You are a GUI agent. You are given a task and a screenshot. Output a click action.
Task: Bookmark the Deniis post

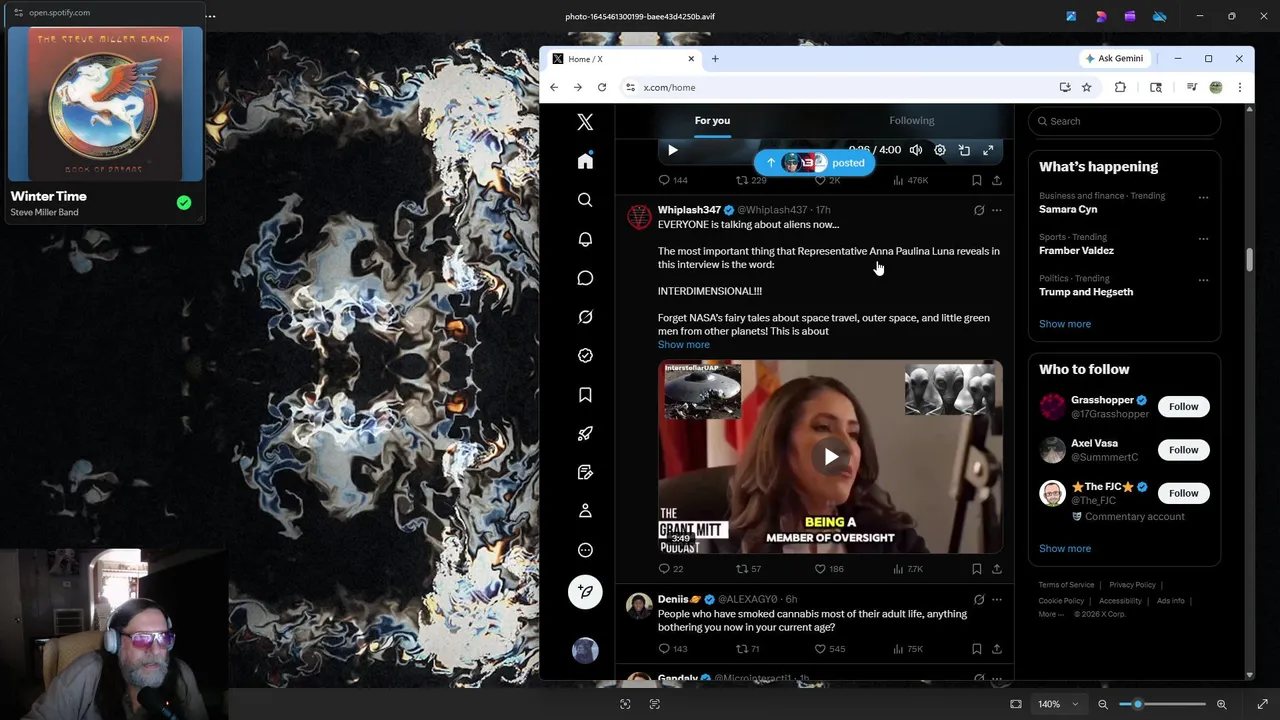[x=976, y=649]
